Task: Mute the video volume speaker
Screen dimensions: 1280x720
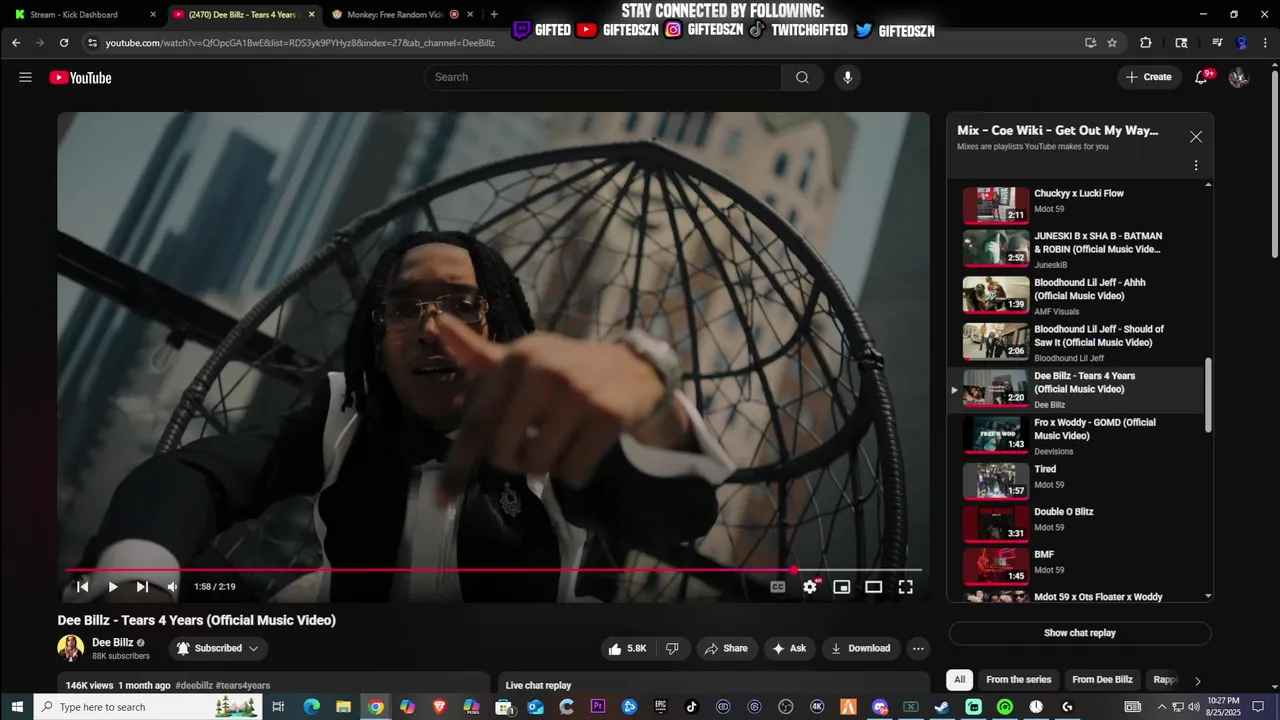Action: (172, 587)
